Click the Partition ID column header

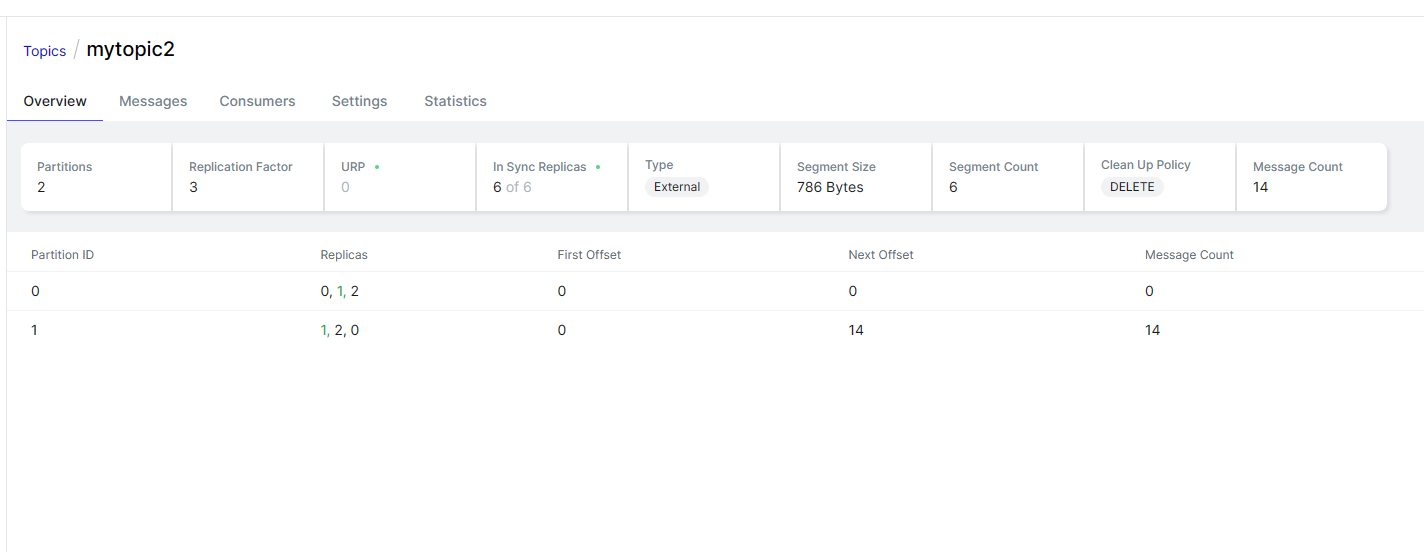pos(63,255)
